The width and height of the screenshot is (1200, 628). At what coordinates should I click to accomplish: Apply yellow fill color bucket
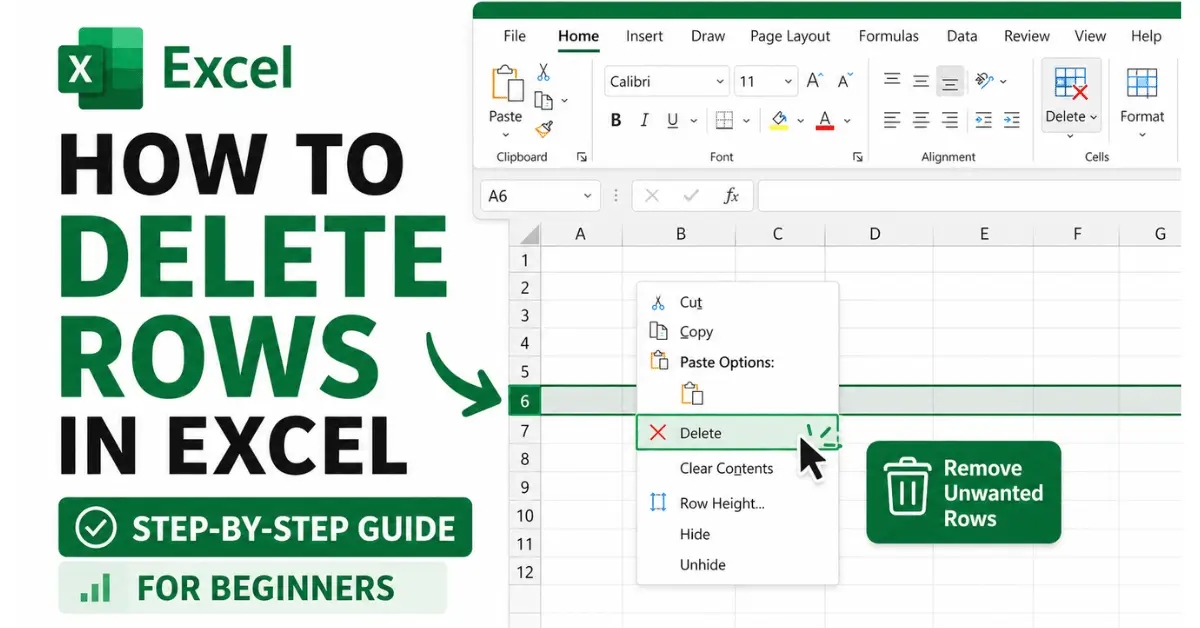(x=780, y=120)
